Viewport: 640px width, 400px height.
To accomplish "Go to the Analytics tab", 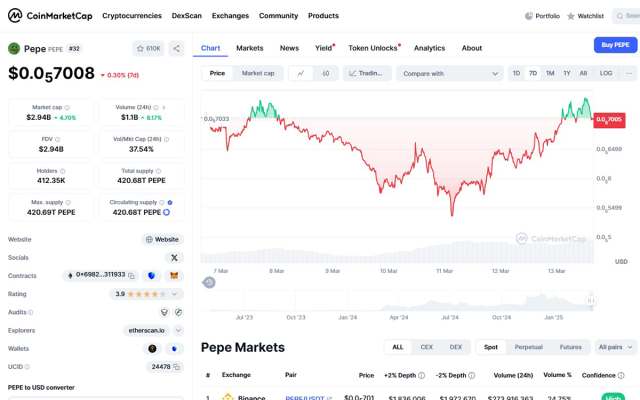I will (x=429, y=48).
